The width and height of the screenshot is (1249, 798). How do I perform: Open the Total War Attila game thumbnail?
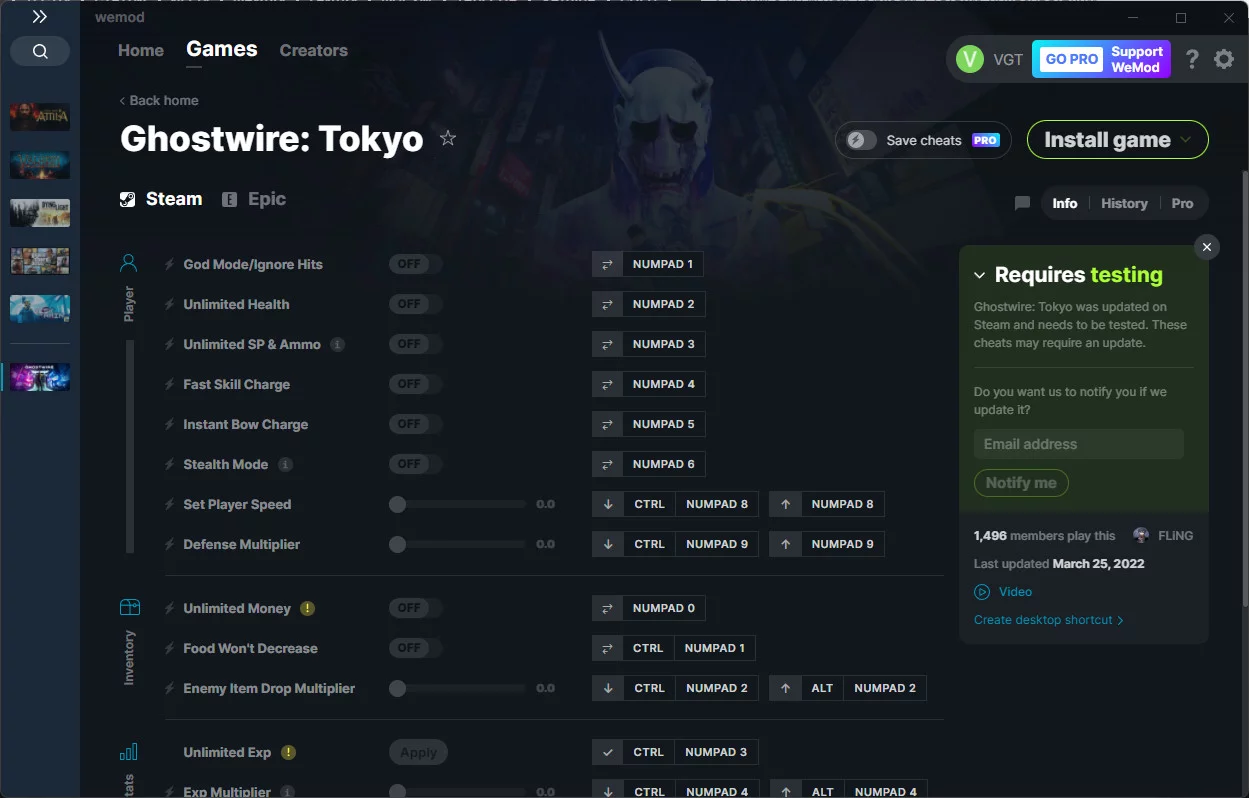(x=40, y=116)
